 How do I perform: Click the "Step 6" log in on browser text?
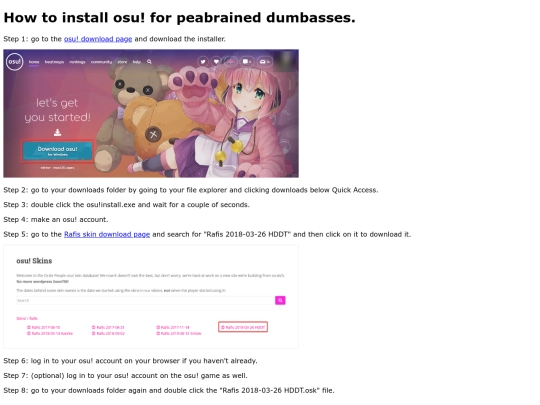[131, 361]
